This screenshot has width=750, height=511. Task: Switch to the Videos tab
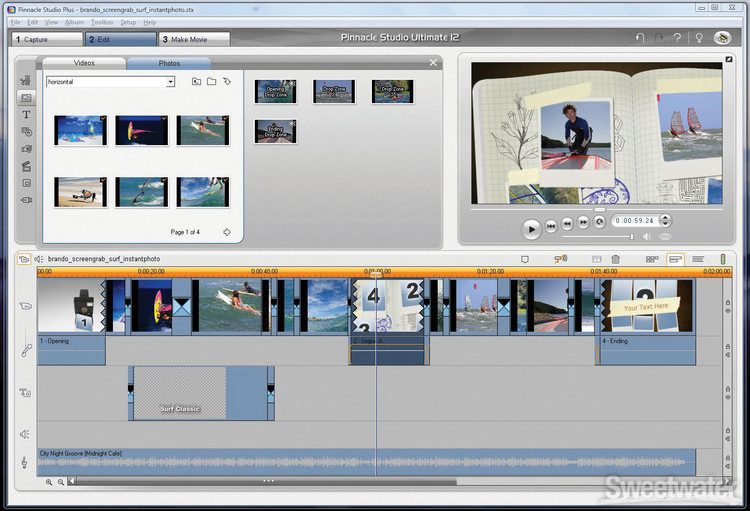(85, 63)
